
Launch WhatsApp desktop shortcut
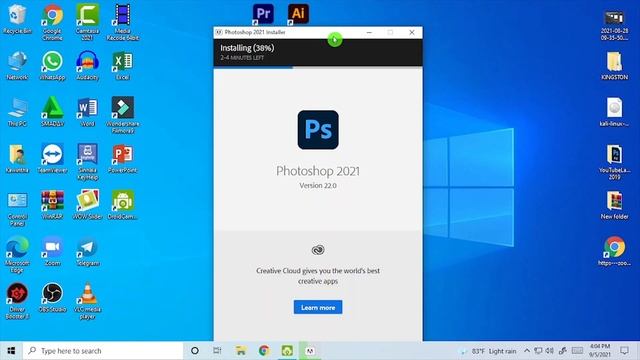click(x=52, y=65)
